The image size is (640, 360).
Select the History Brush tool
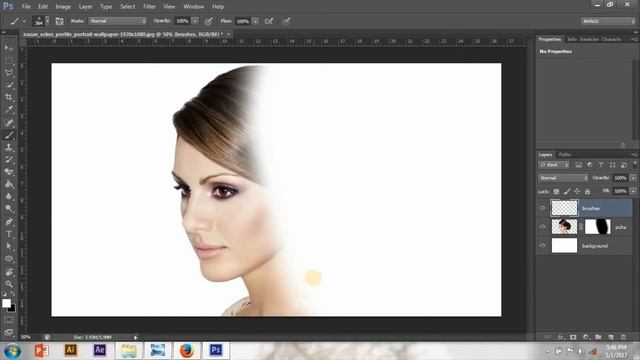9,160
